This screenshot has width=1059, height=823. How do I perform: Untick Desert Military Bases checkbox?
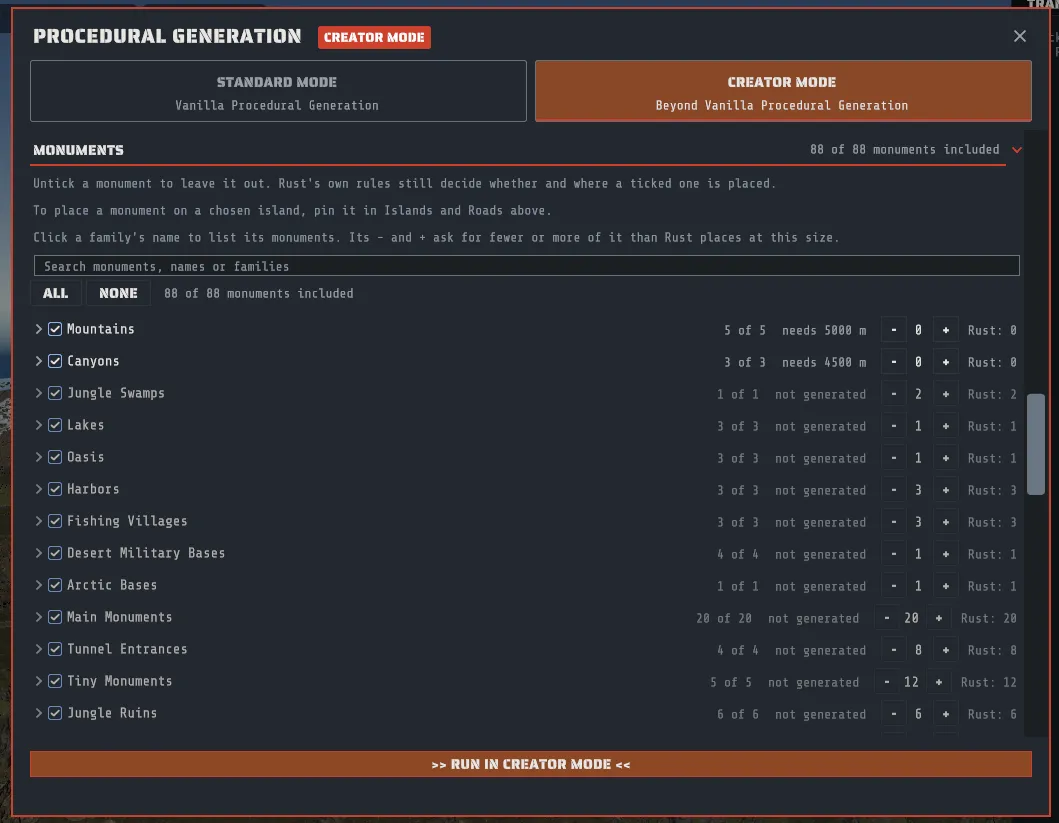point(55,553)
